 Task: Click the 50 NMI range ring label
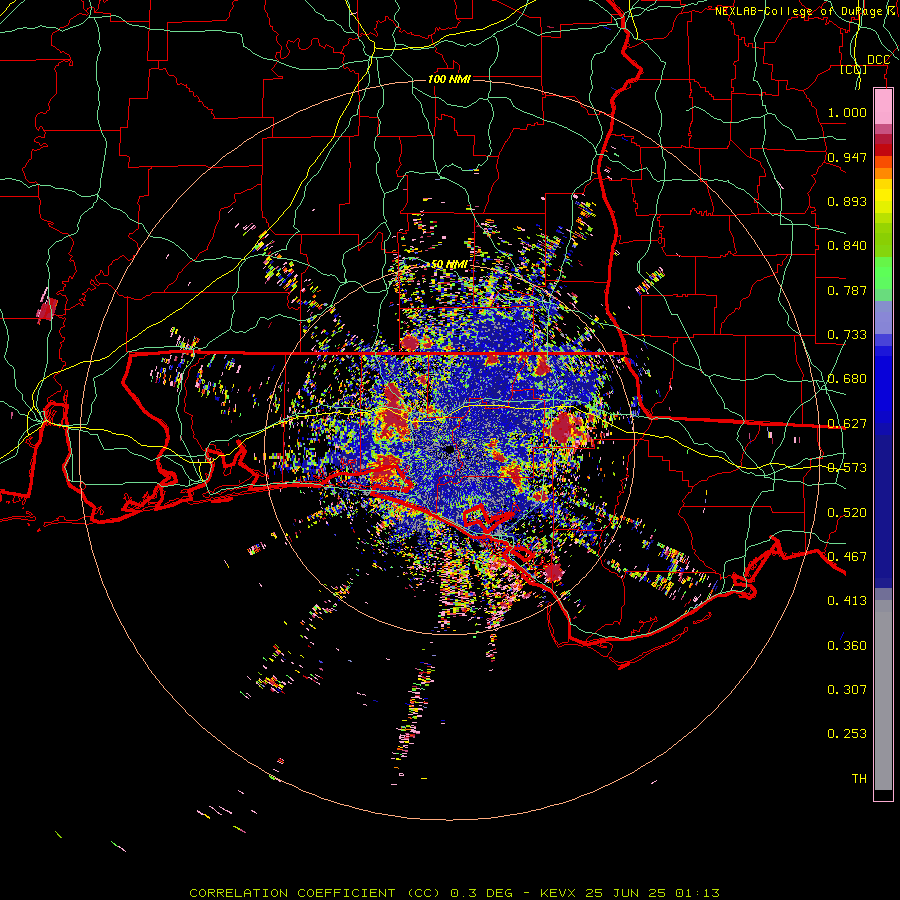coord(449,265)
